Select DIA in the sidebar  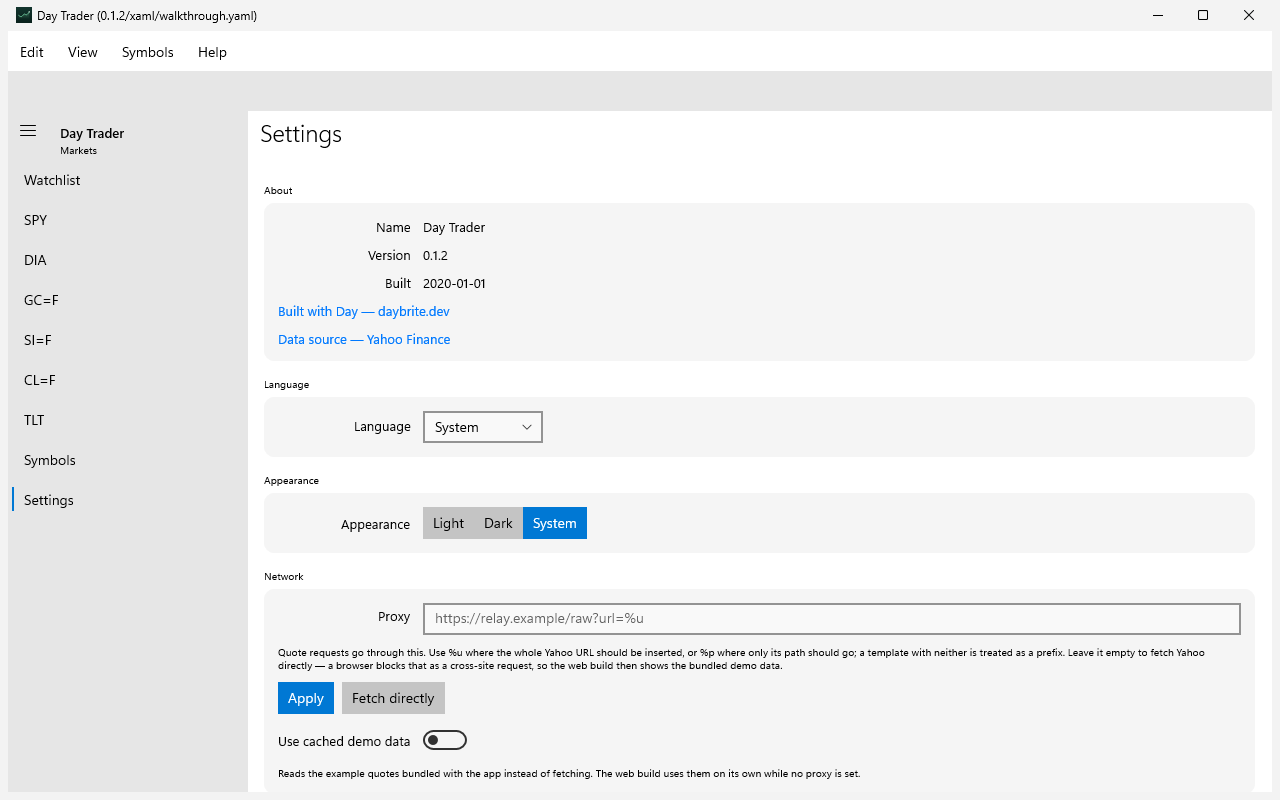[128, 260]
